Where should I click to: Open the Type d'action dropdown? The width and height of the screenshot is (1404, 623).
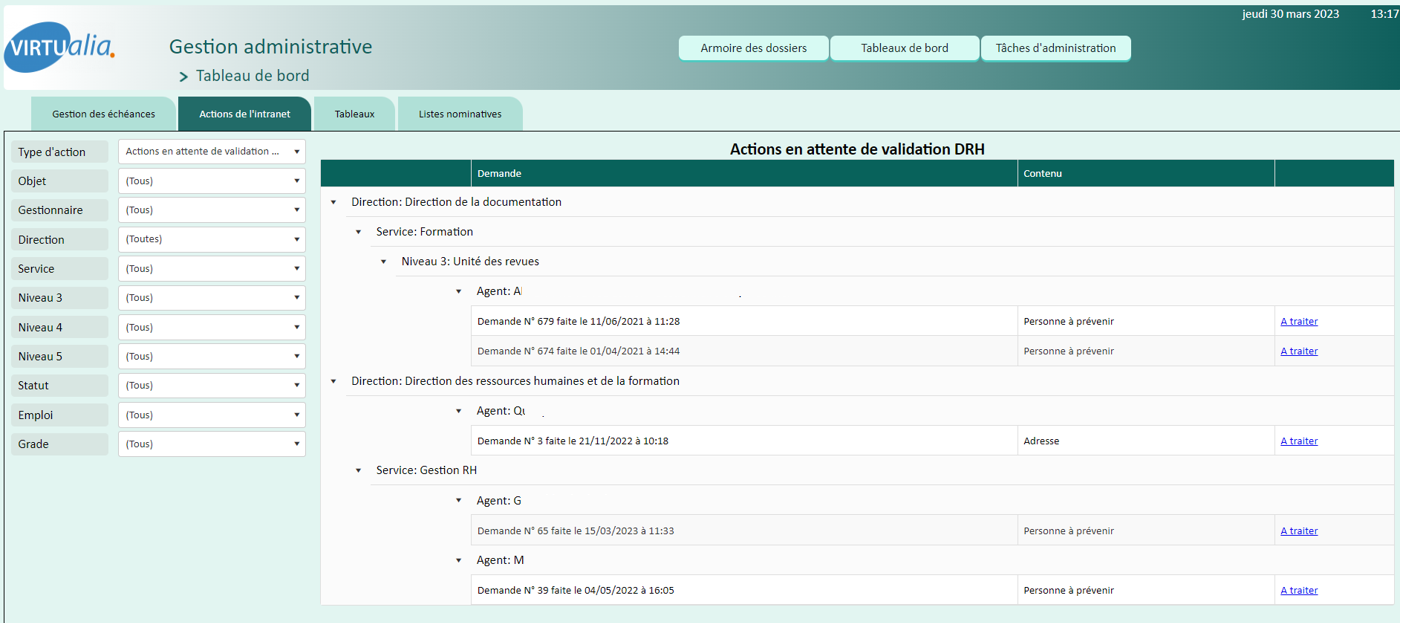212,152
